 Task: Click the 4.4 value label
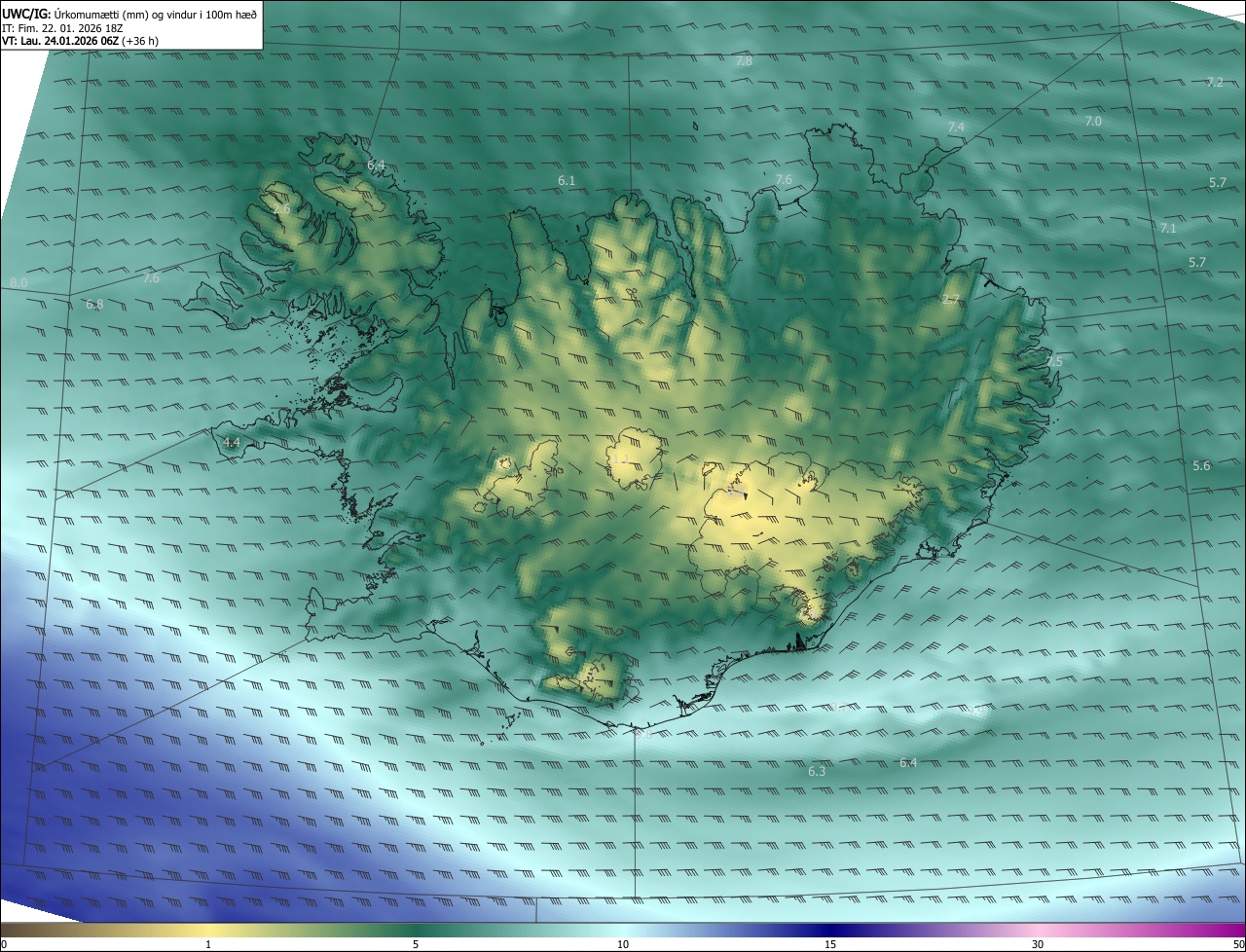(x=232, y=442)
